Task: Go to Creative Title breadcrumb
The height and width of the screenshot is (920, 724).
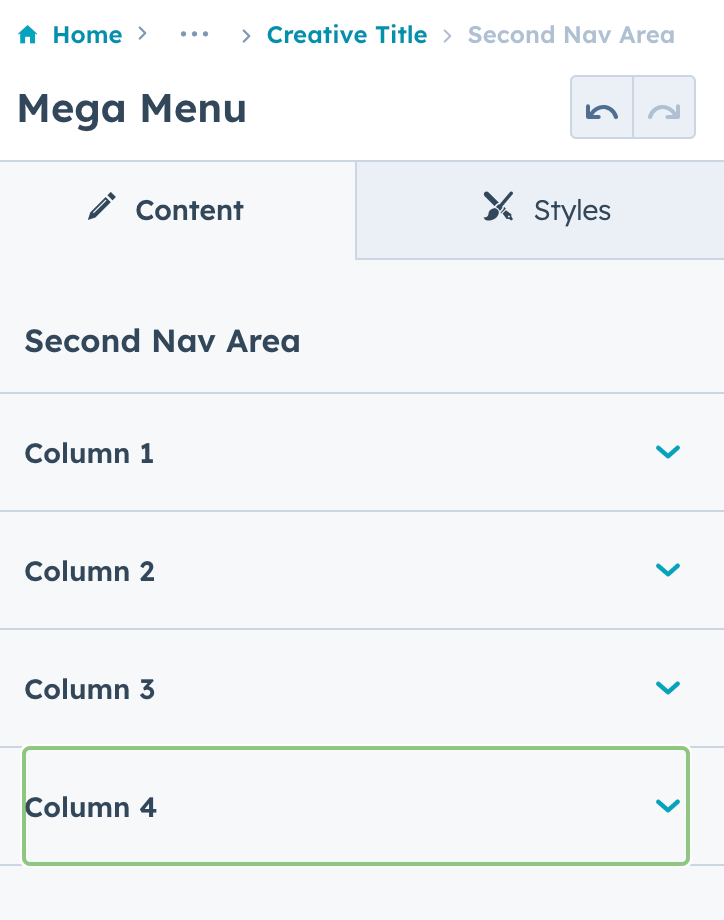Action: coord(346,35)
